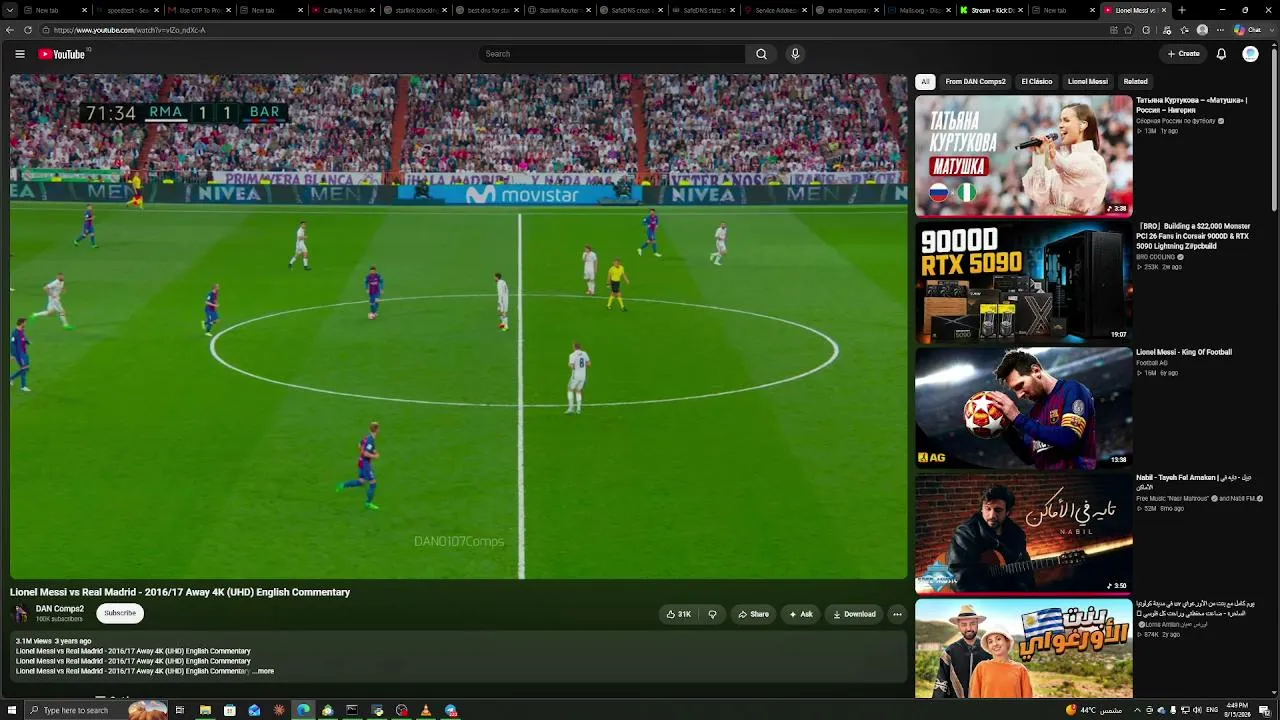Click the YouTube search magnifier button
The height and width of the screenshot is (720, 1280).
coord(761,54)
